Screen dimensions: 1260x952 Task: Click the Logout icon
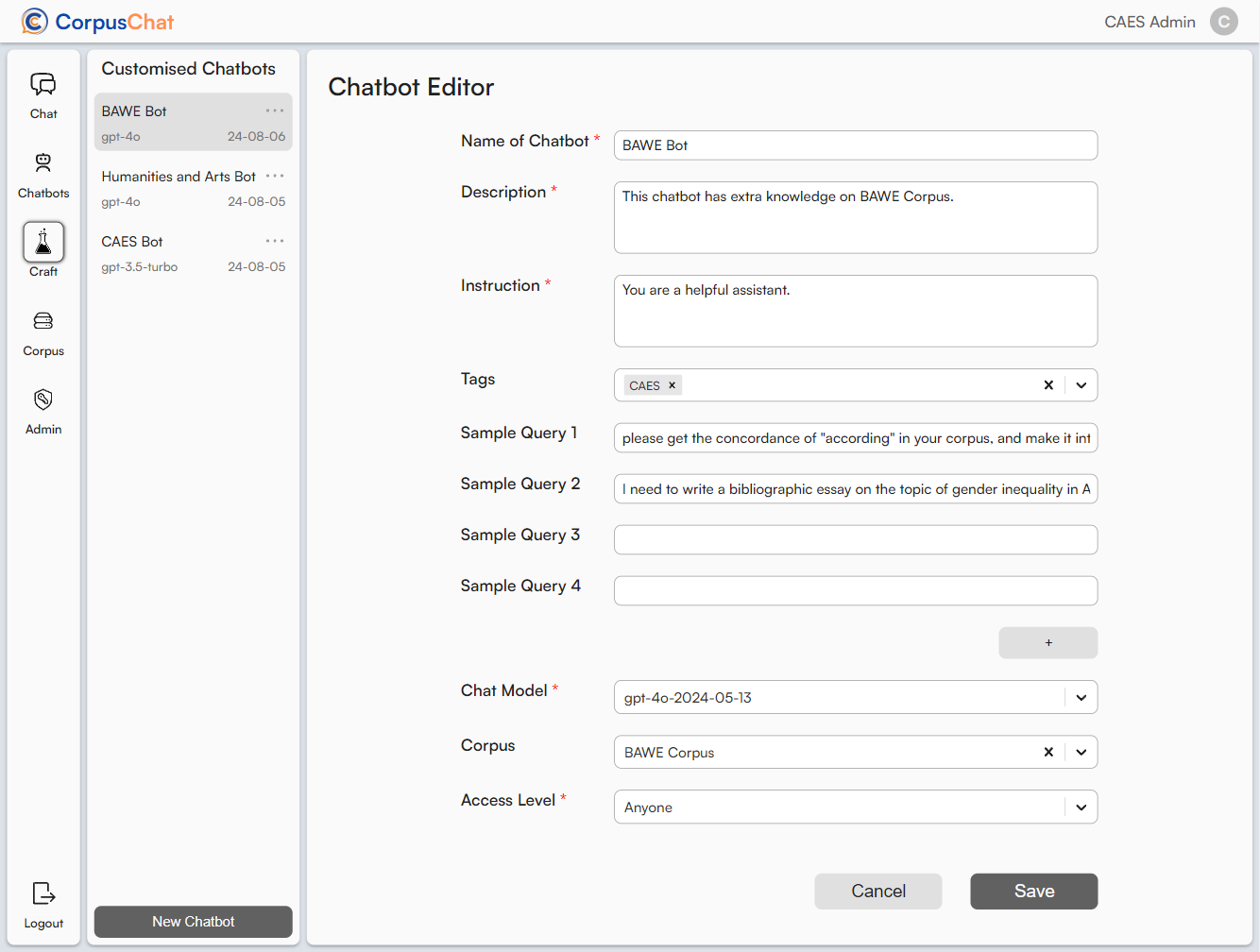tap(43, 893)
